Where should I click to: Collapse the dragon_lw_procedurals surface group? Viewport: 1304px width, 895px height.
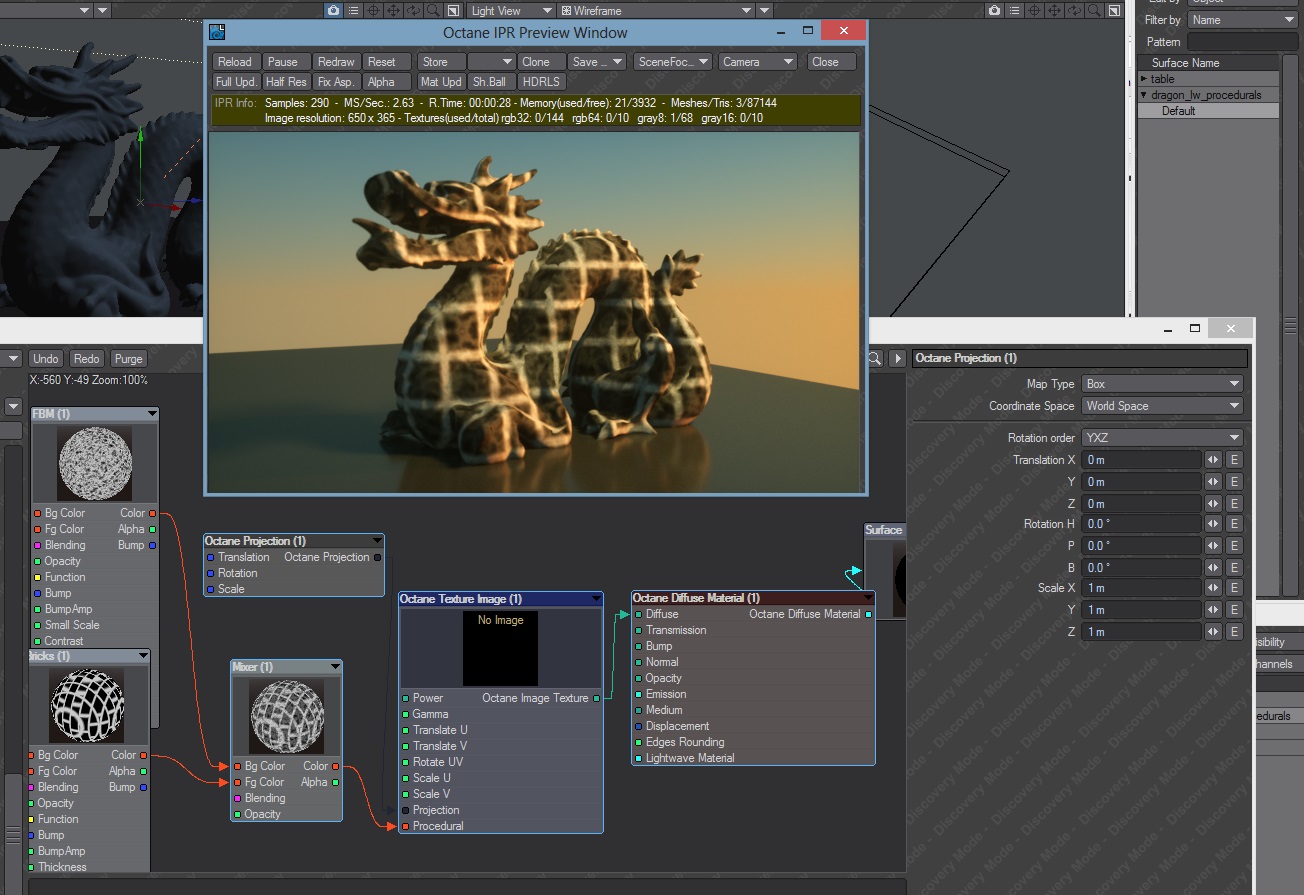point(1145,95)
